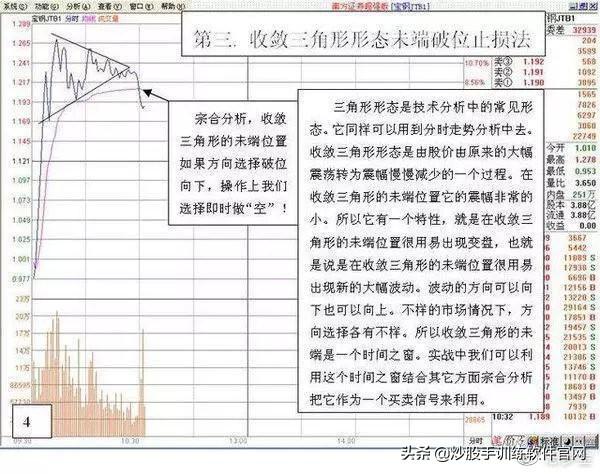Click the 最高 1.278 field

point(571,159)
